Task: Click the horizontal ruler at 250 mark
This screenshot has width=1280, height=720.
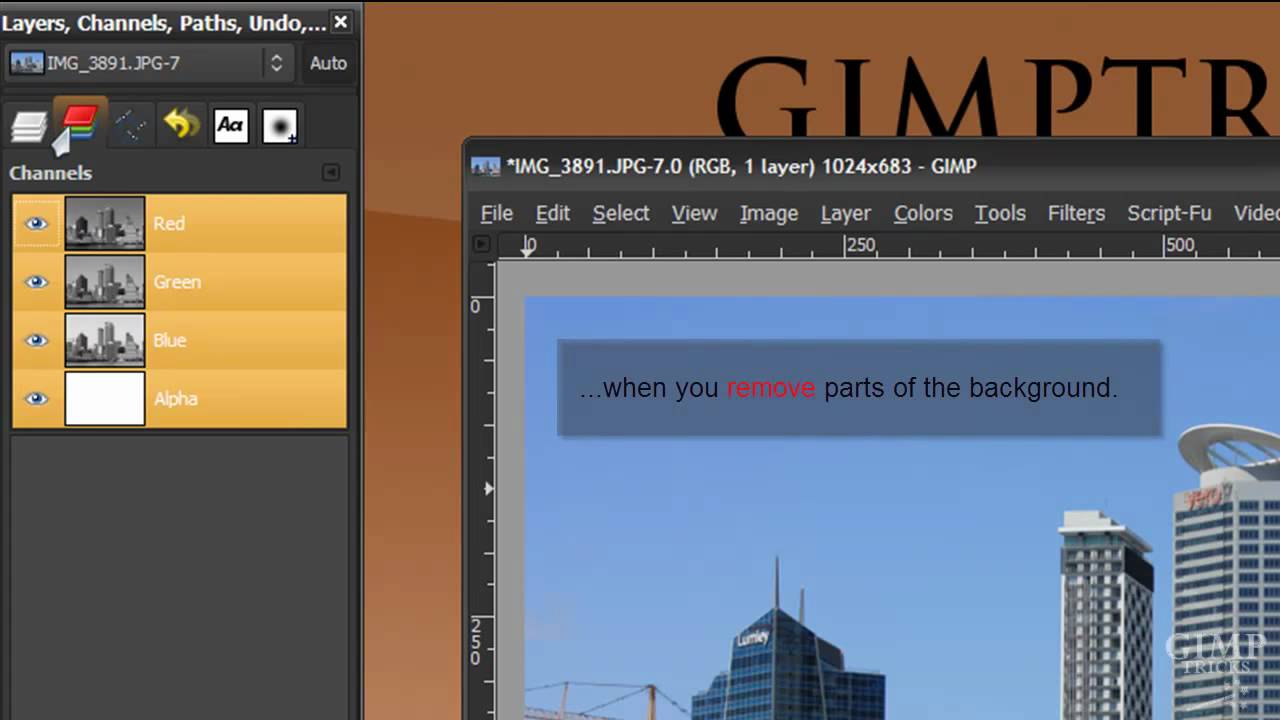Action: (x=859, y=245)
